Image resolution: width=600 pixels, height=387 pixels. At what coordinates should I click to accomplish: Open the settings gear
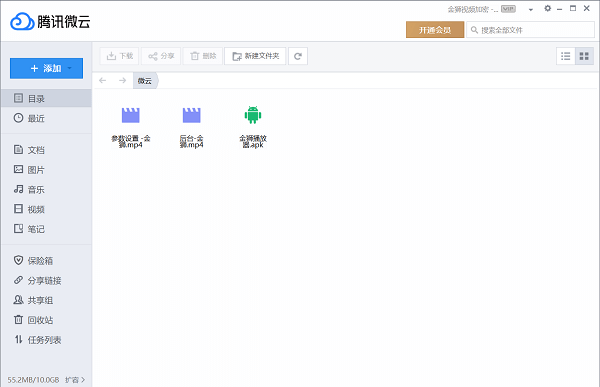pos(548,8)
